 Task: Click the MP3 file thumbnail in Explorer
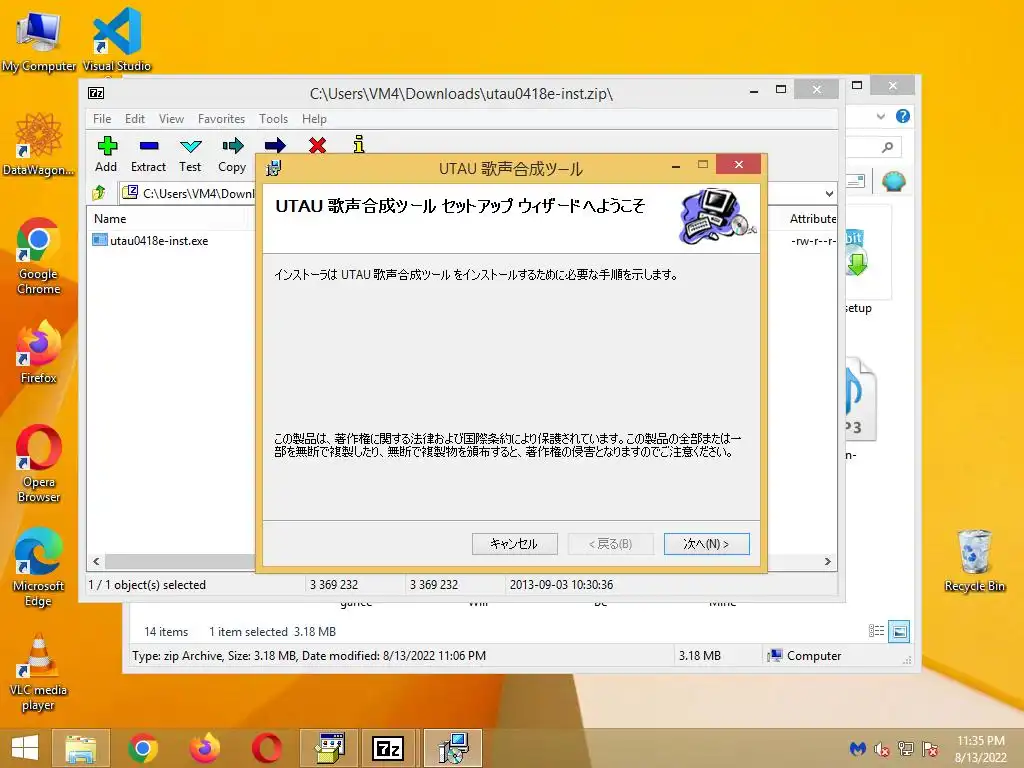coord(859,398)
